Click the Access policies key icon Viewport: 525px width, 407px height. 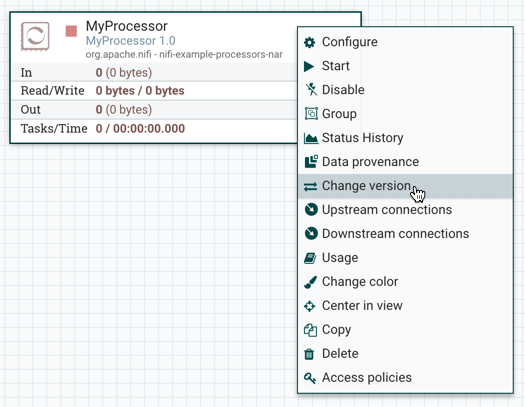click(x=310, y=378)
